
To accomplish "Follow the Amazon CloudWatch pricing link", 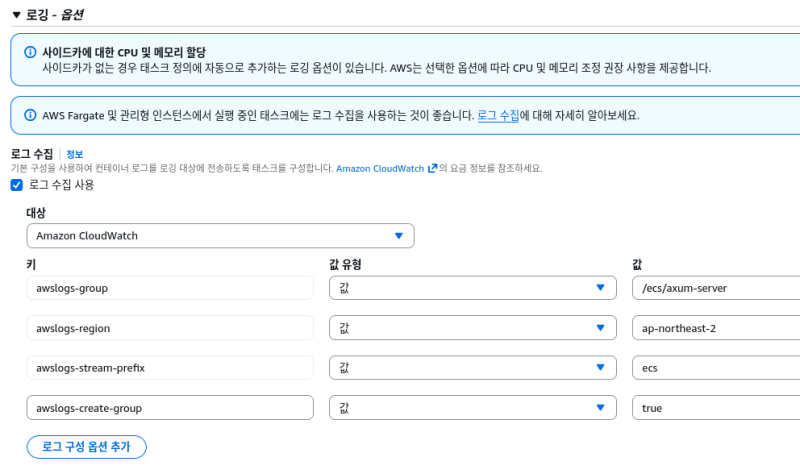I will pos(380,169).
